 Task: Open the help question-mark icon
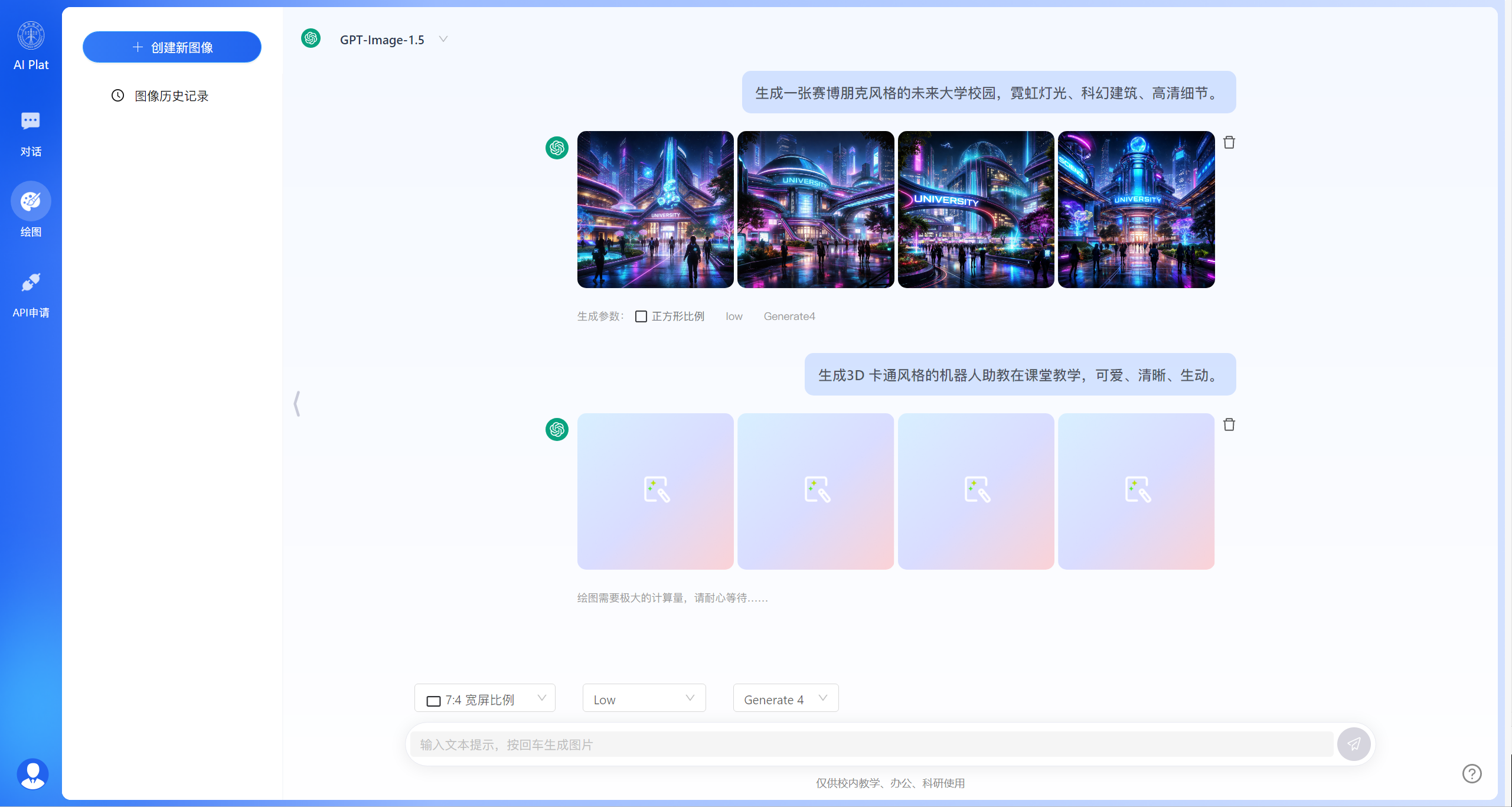tap(1472, 773)
